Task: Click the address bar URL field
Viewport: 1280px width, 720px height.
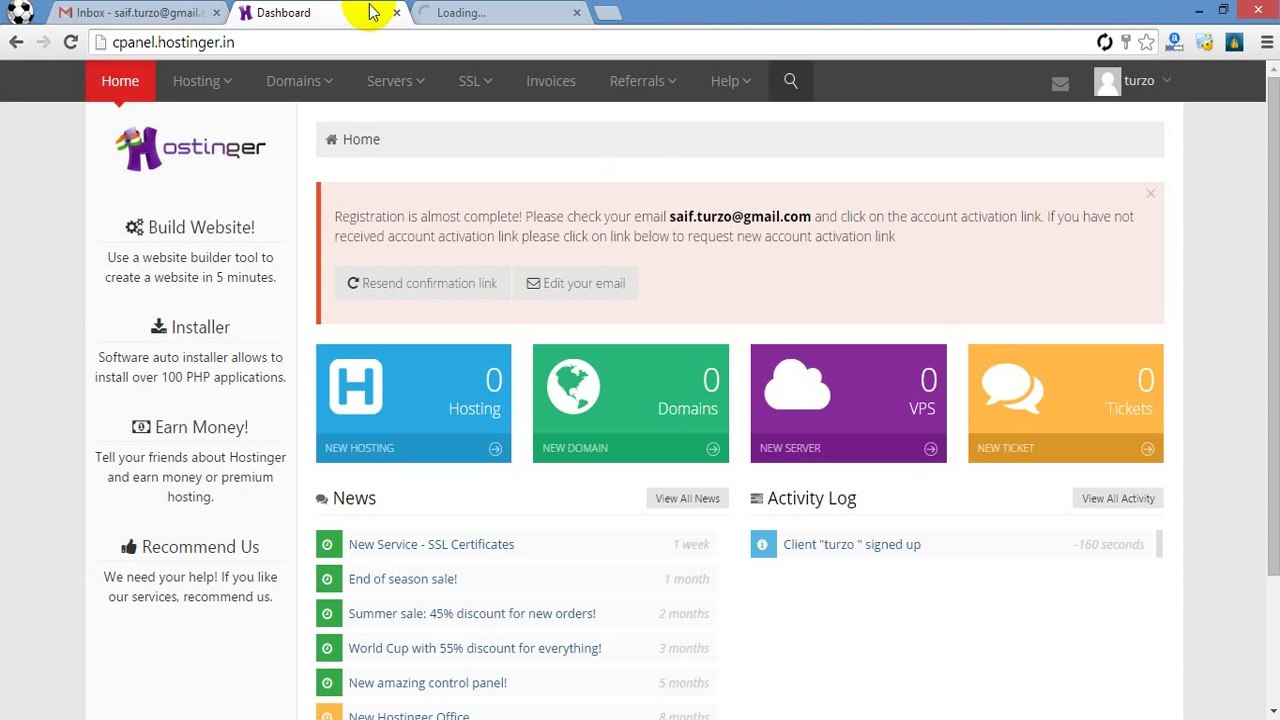Action: 590,42
